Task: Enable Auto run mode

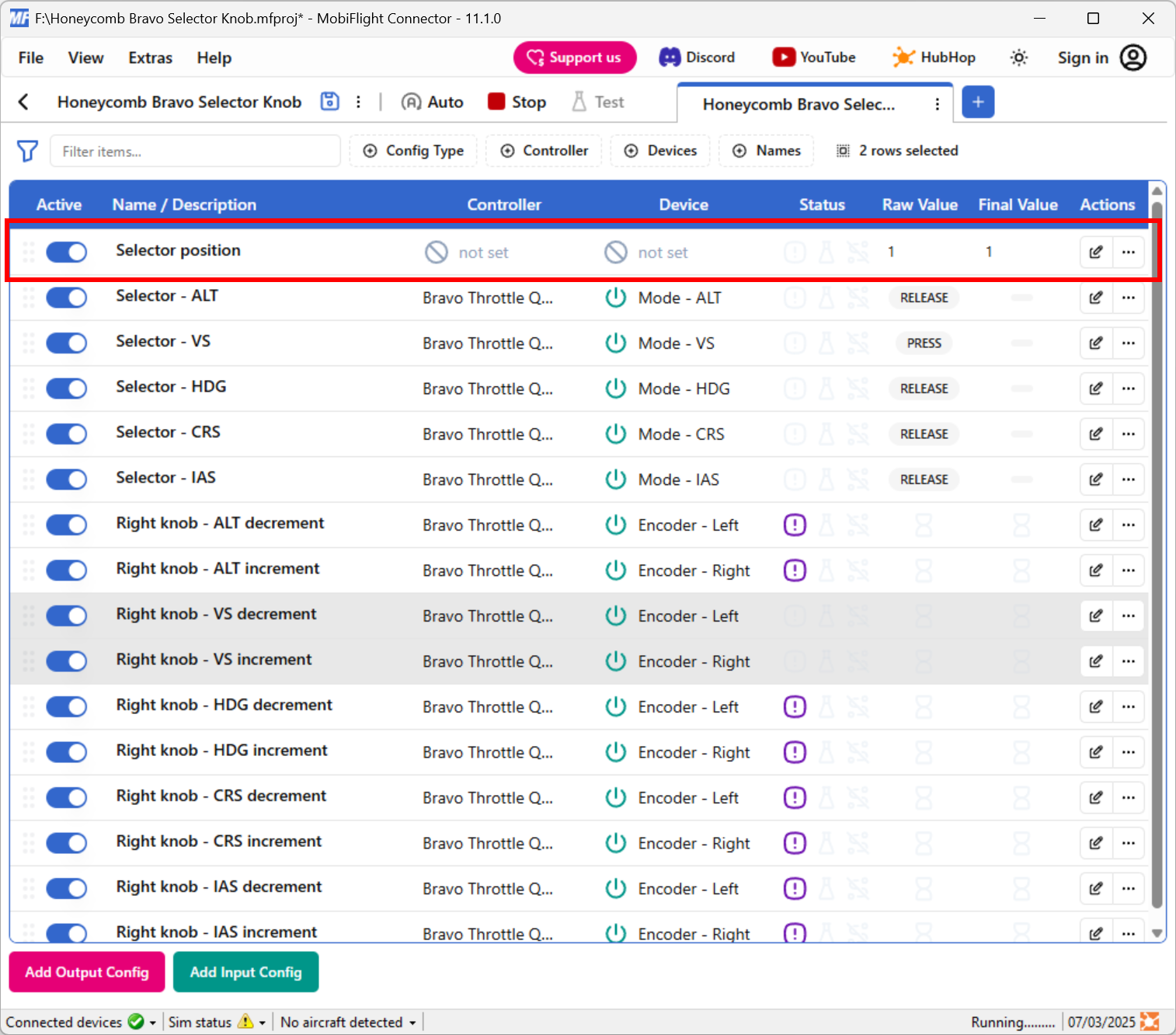Action: coord(433,102)
